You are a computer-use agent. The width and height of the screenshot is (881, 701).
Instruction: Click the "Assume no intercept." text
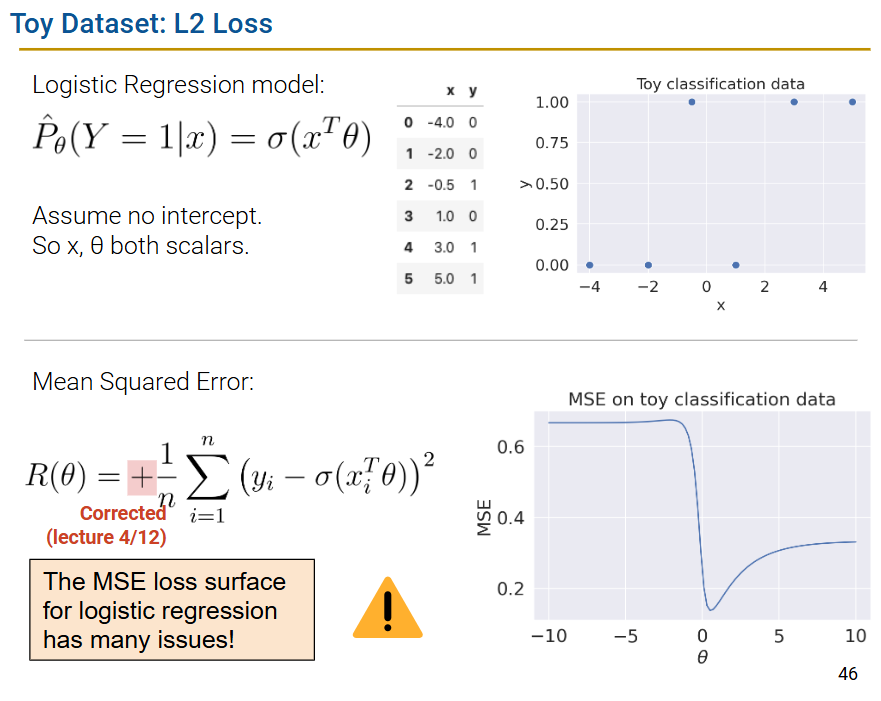coord(147,215)
